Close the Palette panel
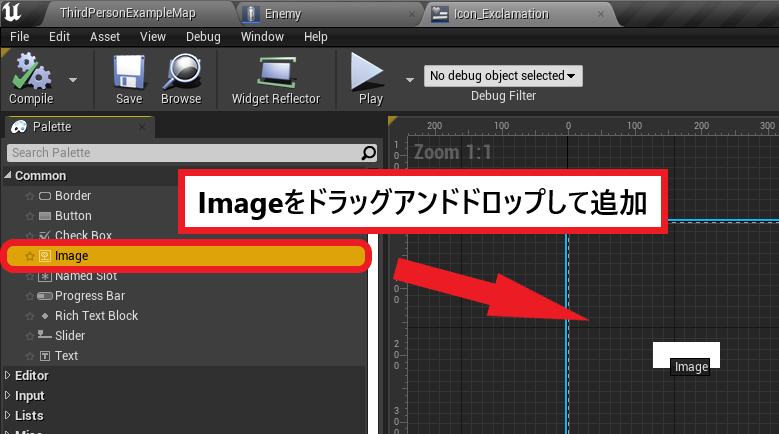The height and width of the screenshot is (434, 779). 142,127
